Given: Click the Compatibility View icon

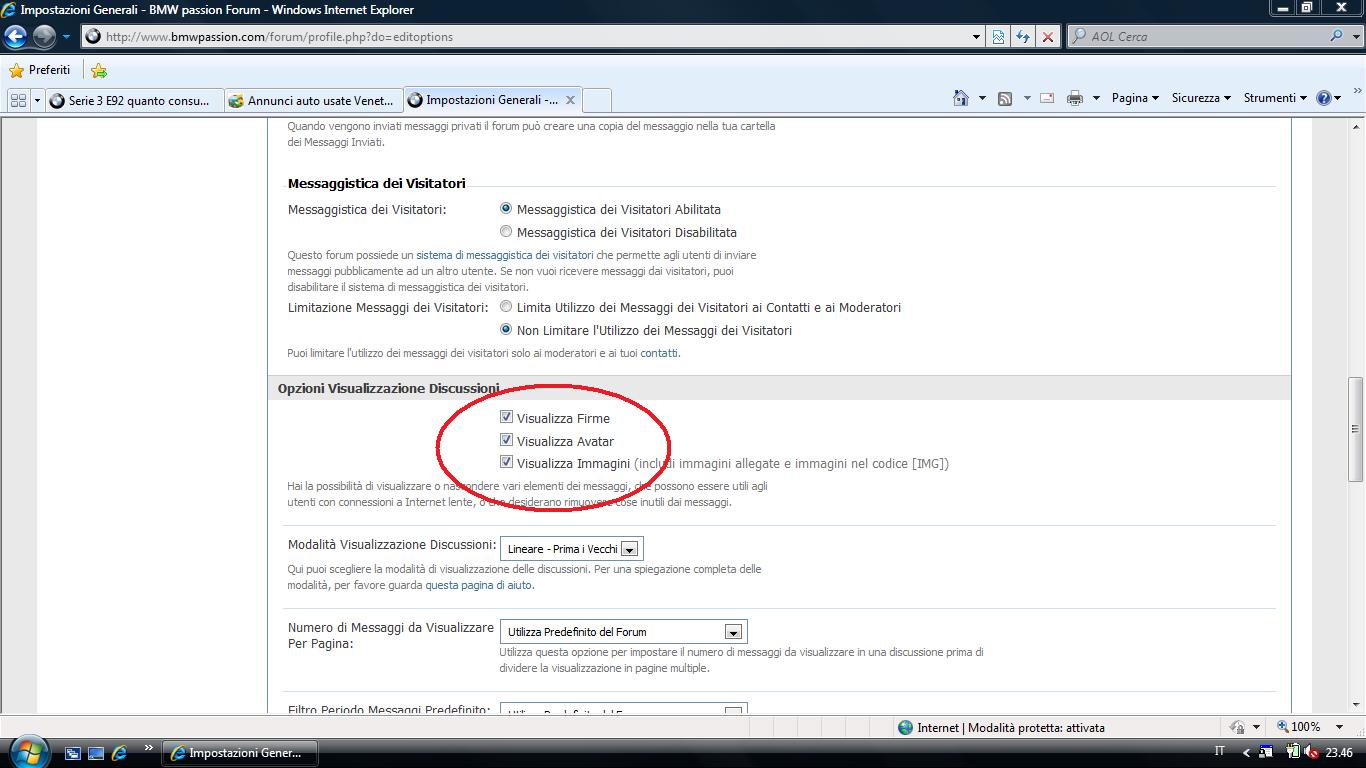Looking at the screenshot, I should click(998, 37).
